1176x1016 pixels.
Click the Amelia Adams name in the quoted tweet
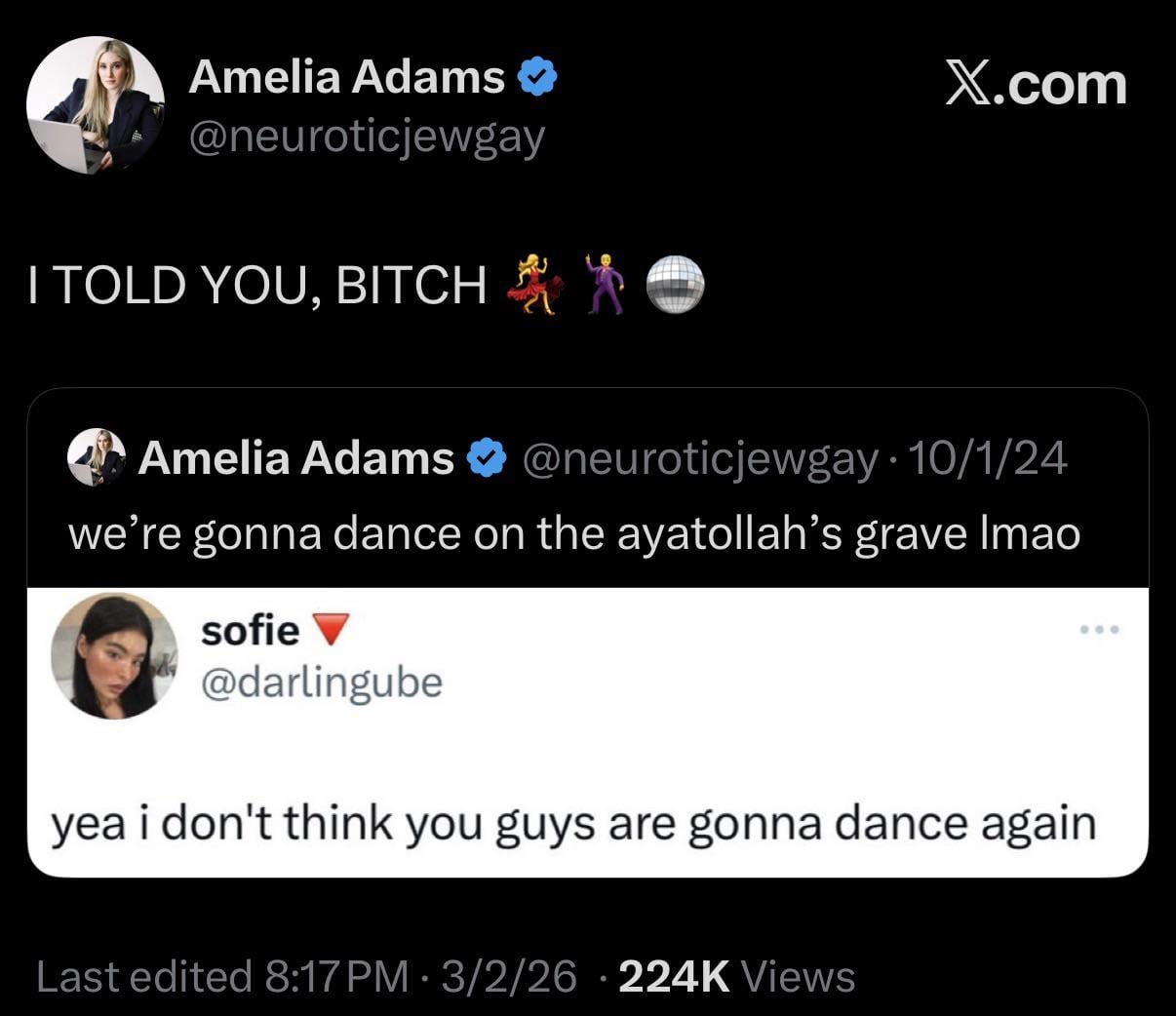click(x=296, y=457)
